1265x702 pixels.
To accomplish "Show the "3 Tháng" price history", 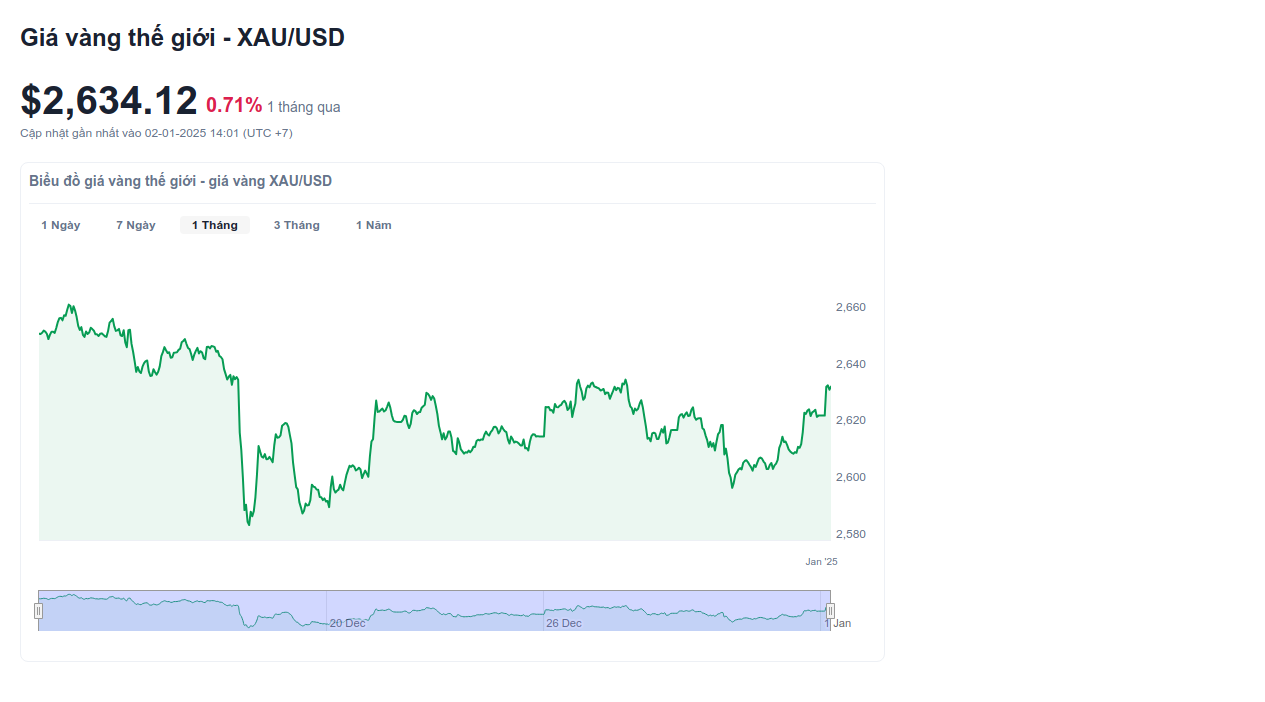I will tap(297, 225).
